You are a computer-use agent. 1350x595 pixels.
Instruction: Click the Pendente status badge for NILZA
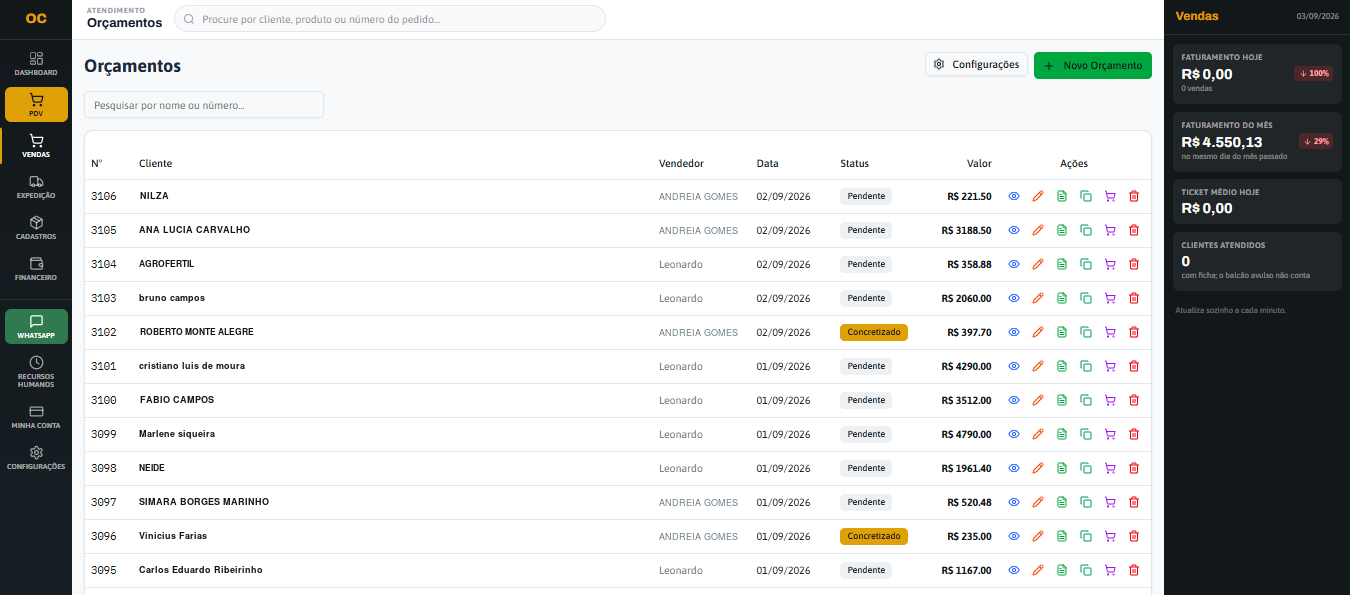coord(866,196)
